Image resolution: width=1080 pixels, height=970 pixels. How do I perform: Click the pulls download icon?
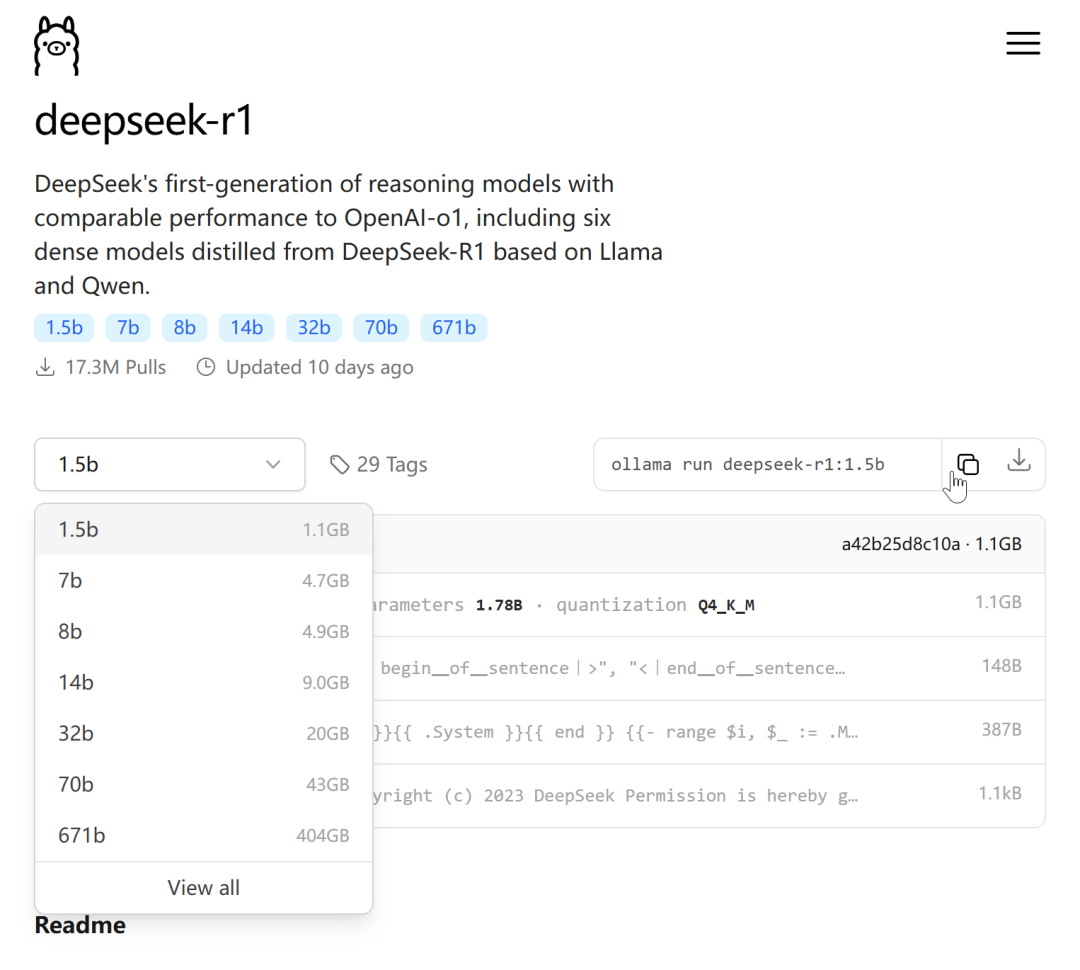(45, 367)
